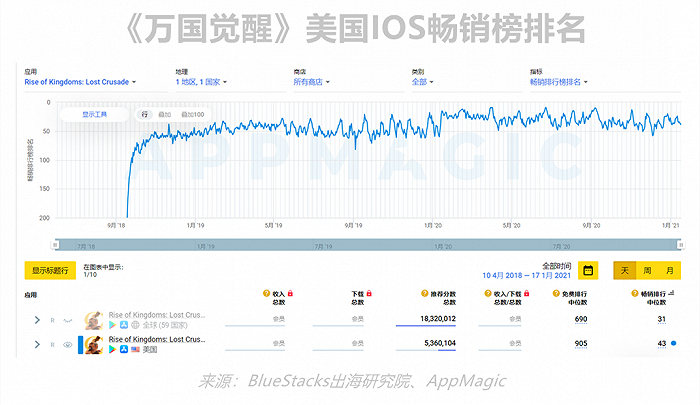Click the R marker in 美国 row
700x405 pixels.
[52, 345]
